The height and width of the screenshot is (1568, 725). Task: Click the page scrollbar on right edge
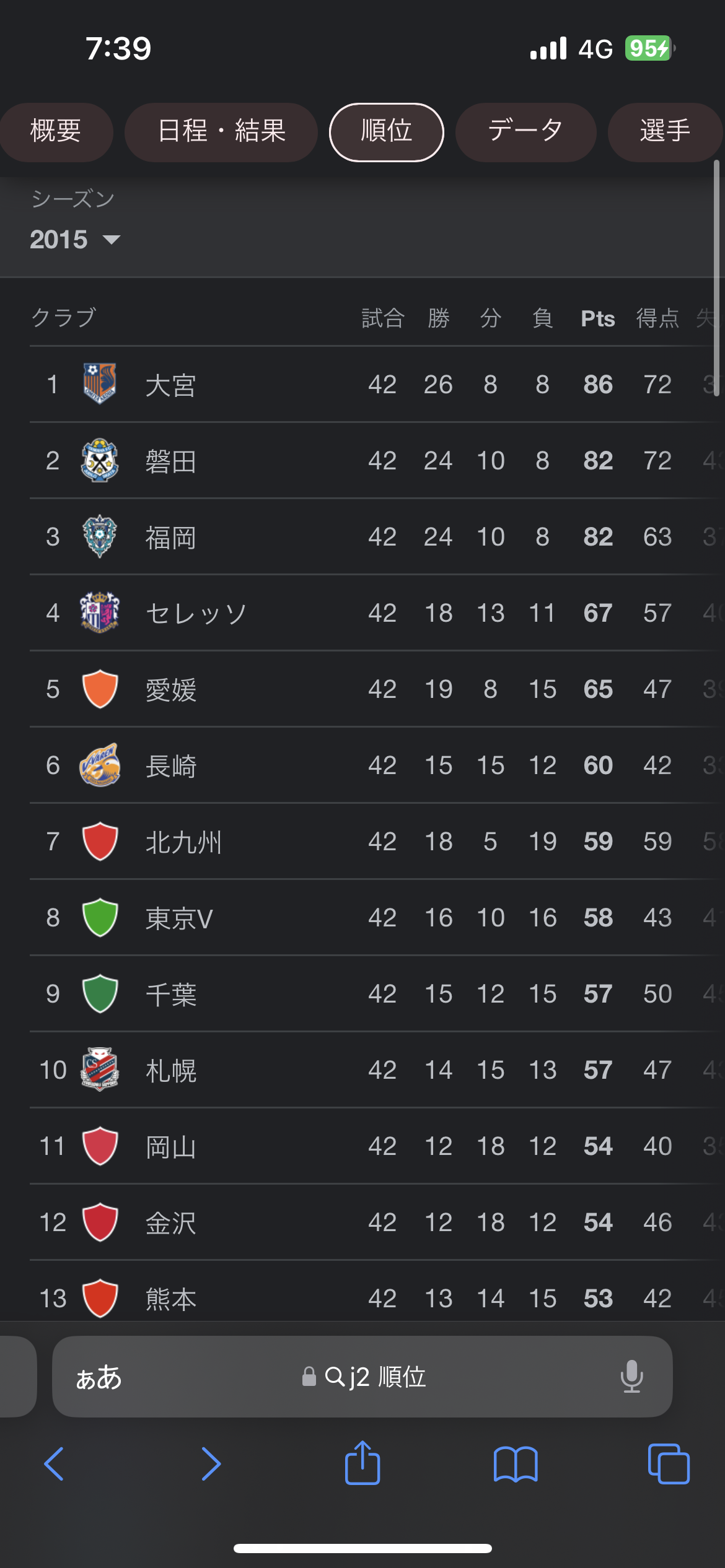pyautogui.click(x=716, y=279)
